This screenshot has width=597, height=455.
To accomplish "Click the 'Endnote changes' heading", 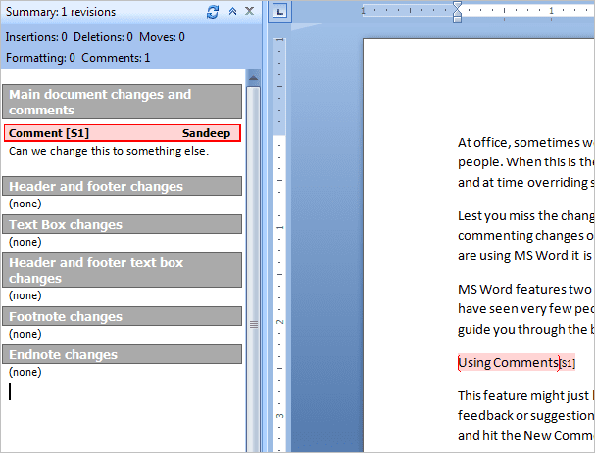I will 122,354.
